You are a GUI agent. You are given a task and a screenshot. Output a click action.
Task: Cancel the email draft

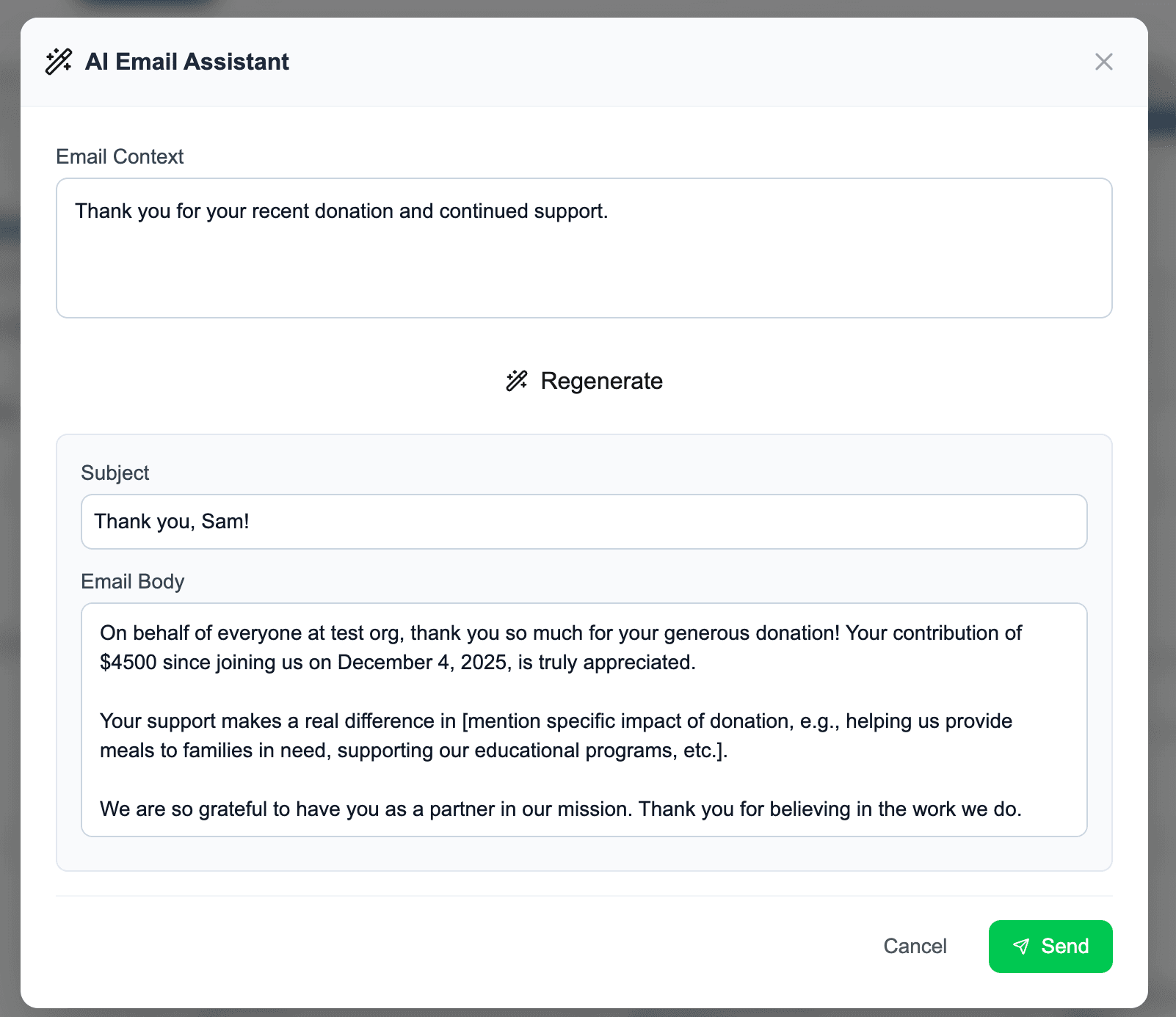click(x=915, y=947)
